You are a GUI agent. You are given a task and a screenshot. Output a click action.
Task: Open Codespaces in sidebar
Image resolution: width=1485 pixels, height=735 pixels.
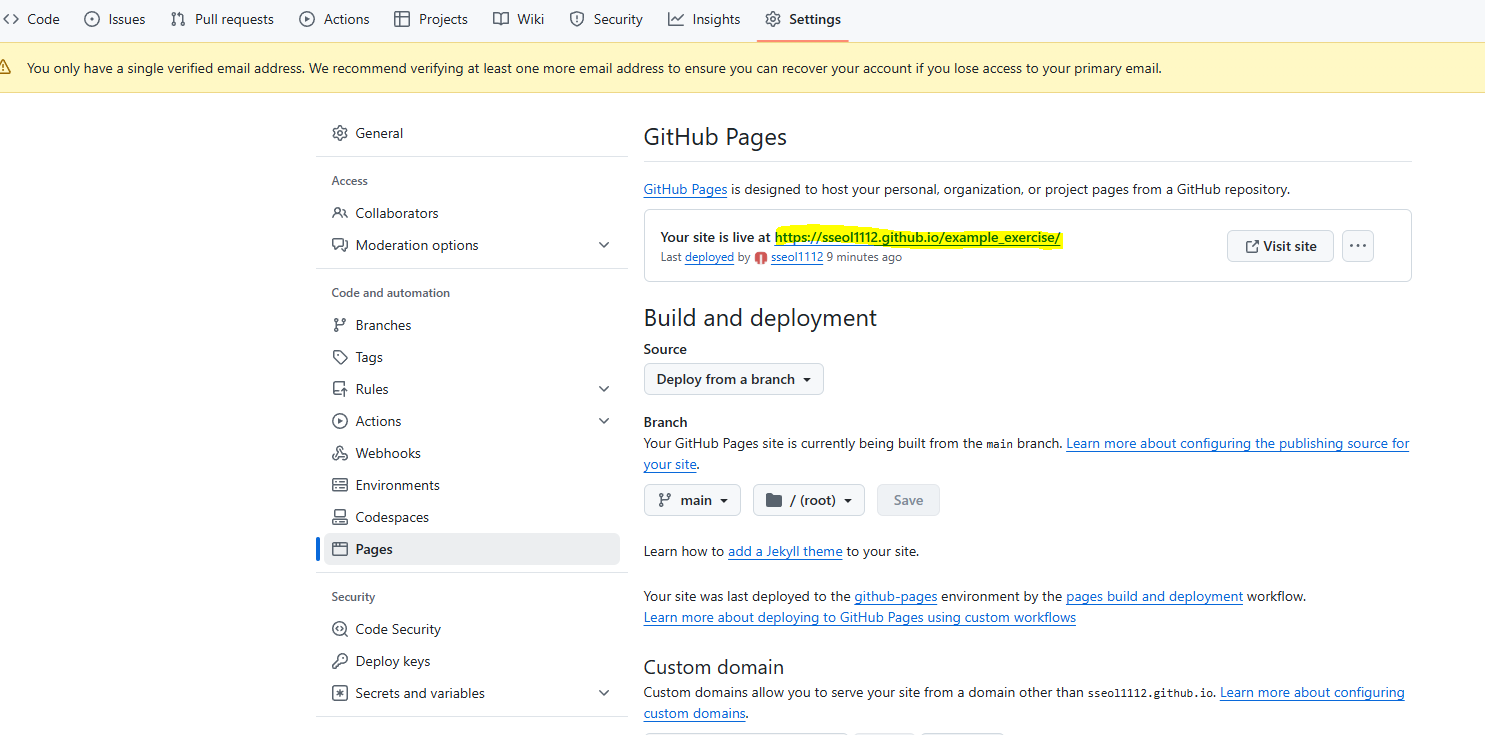tap(472, 517)
